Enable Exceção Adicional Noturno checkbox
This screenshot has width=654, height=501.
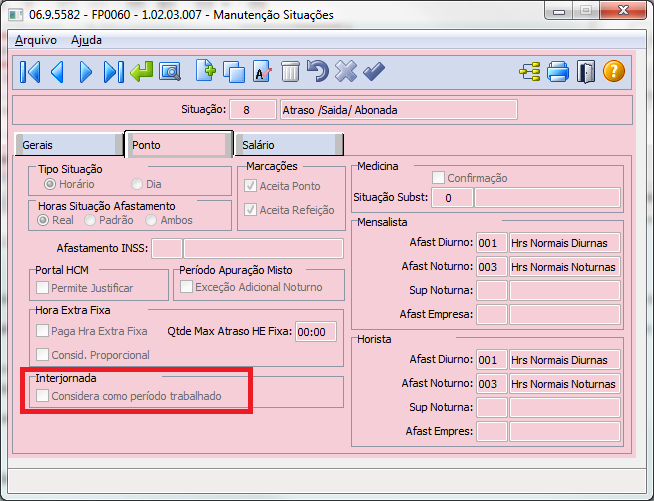(x=186, y=287)
